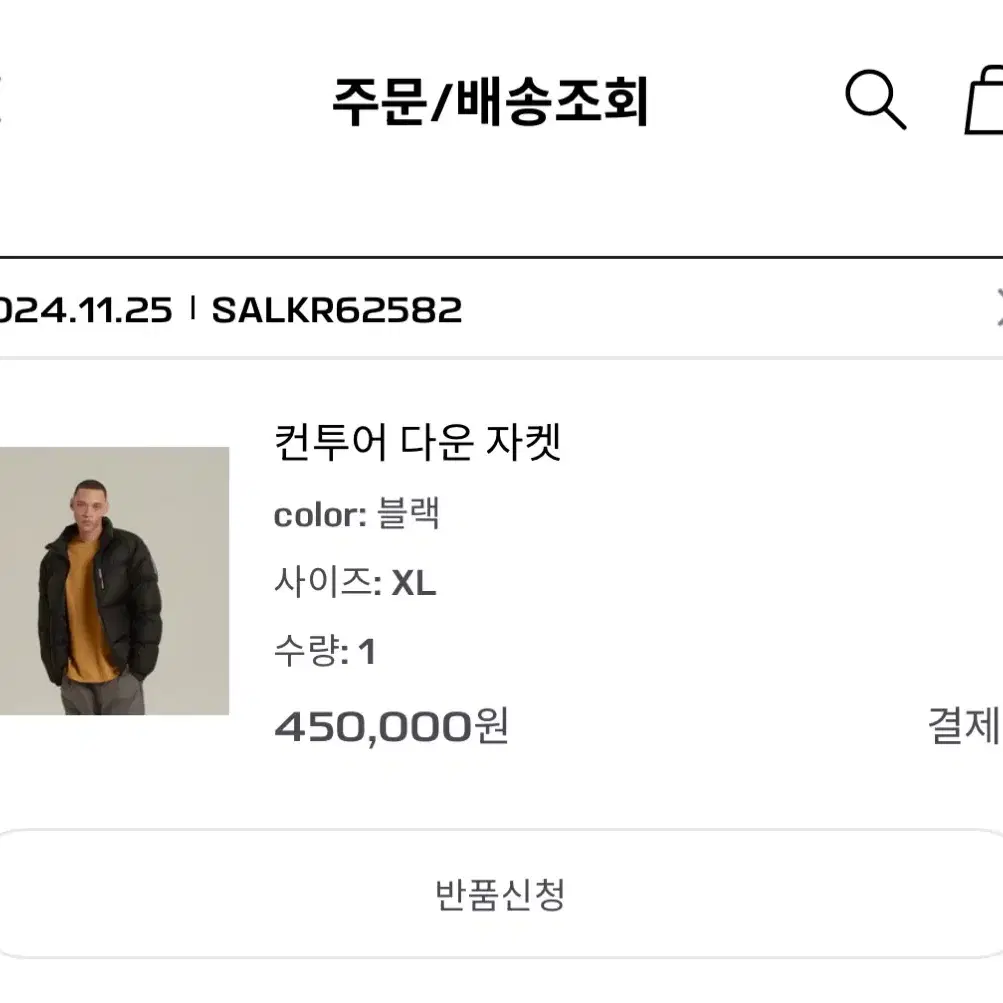Open the shopping bag cart icon
Screen dimensions: 1003x1003
(x=985, y=100)
